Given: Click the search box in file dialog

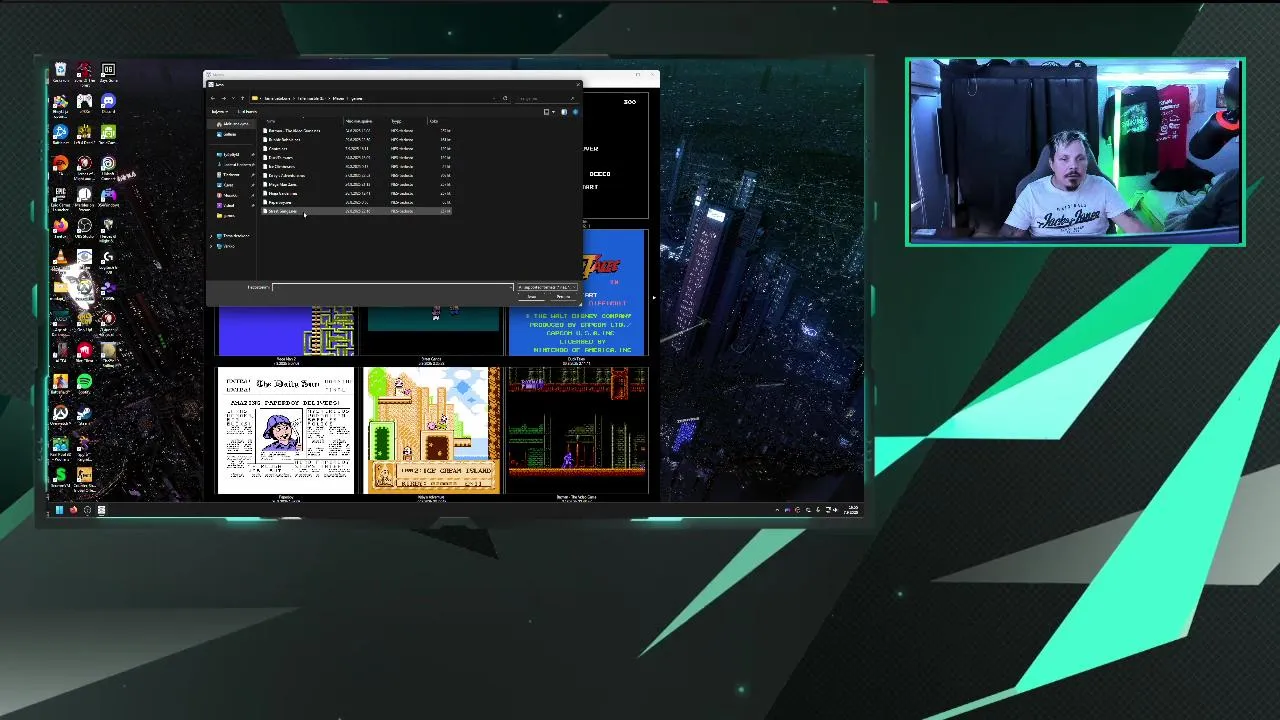Looking at the screenshot, I should pos(545,98).
